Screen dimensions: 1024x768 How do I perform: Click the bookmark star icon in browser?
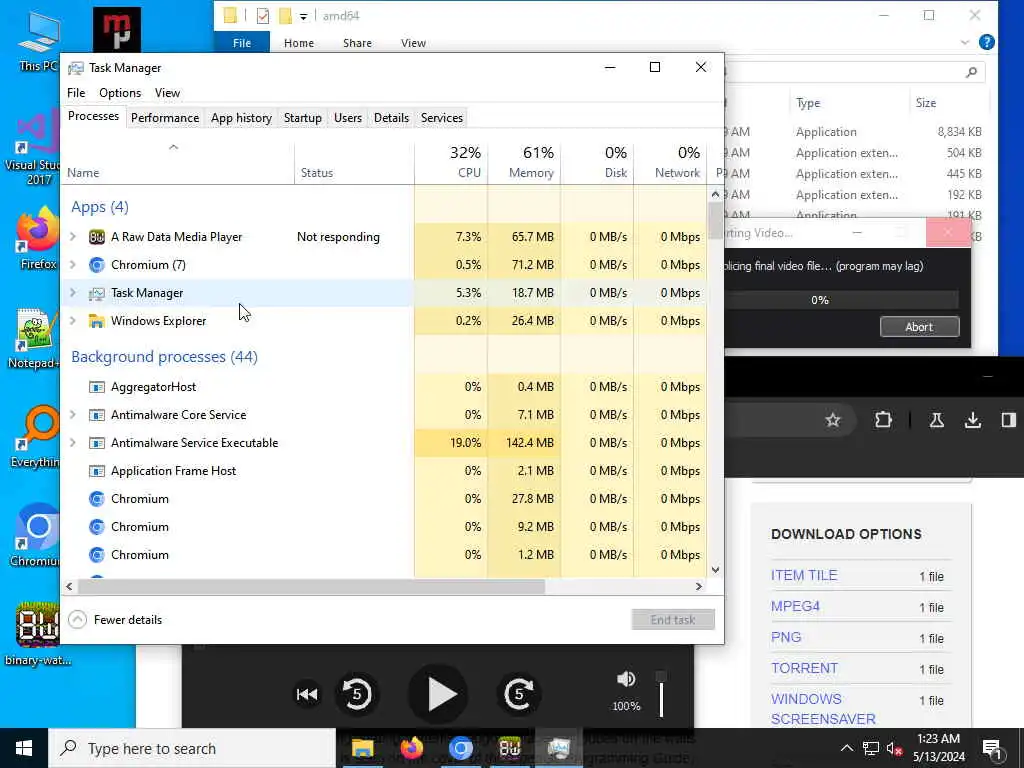pyautogui.click(x=833, y=420)
